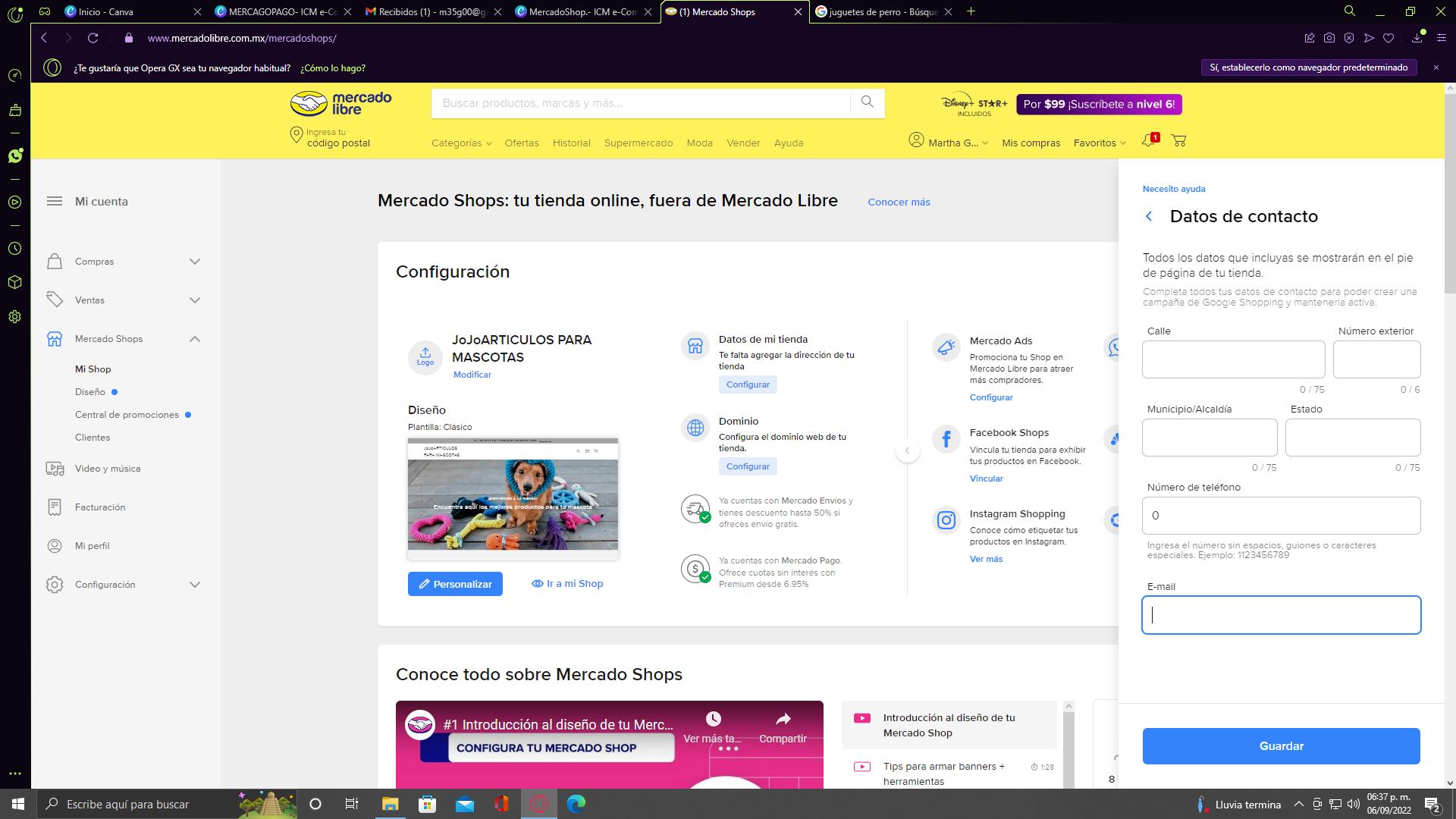Click the shopping cart icon

click(1178, 141)
